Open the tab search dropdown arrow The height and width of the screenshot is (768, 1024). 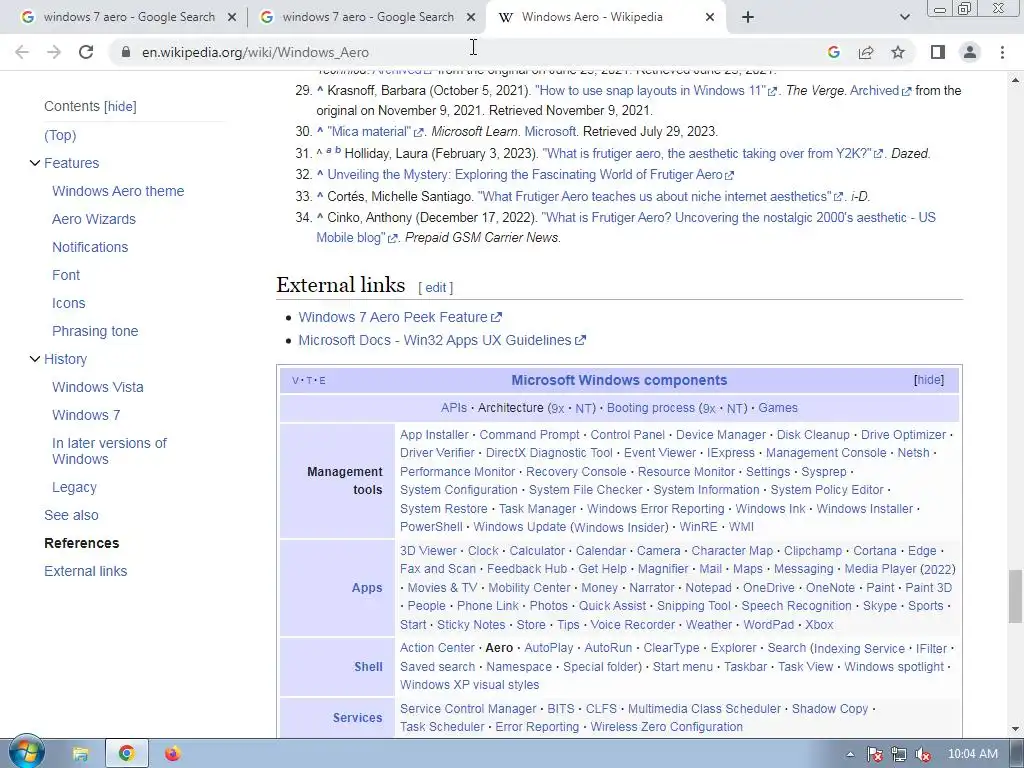904,18
